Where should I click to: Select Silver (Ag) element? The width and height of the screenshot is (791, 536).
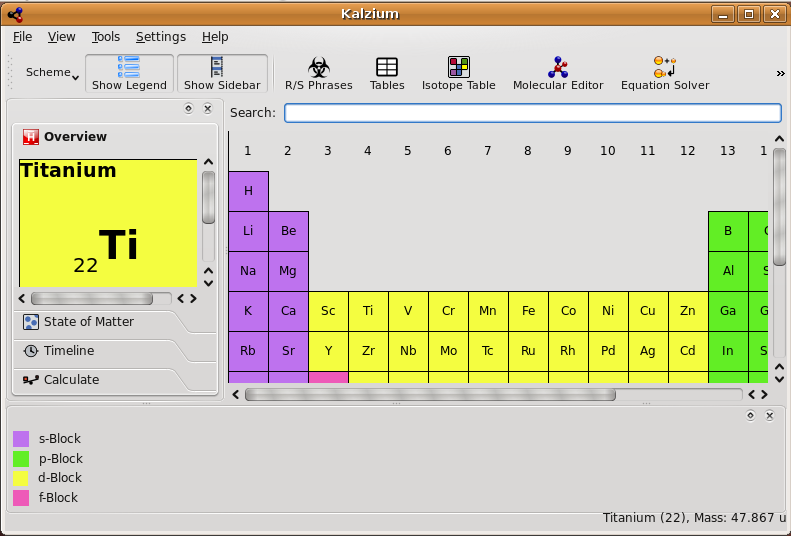click(648, 351)
